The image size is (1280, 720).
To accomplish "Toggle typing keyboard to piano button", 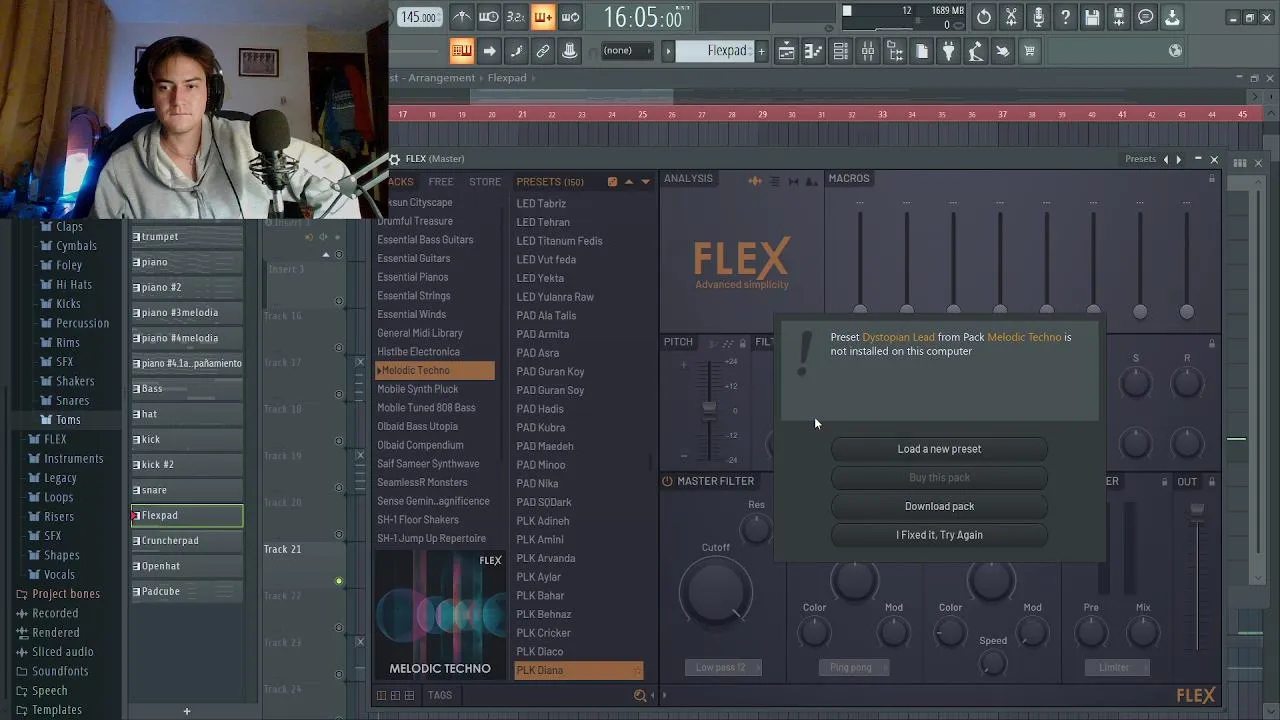I will (x=461, y=51).
